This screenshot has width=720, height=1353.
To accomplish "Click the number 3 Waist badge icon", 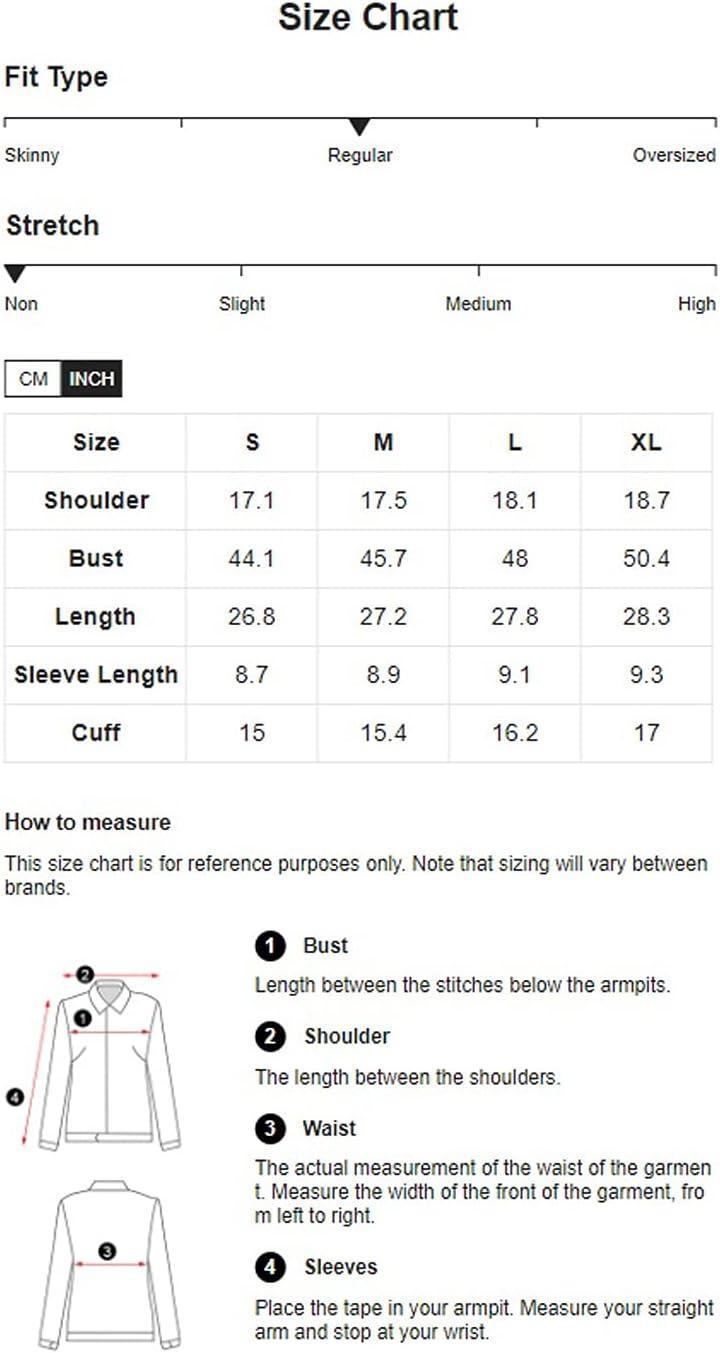I will [269, 1129].
